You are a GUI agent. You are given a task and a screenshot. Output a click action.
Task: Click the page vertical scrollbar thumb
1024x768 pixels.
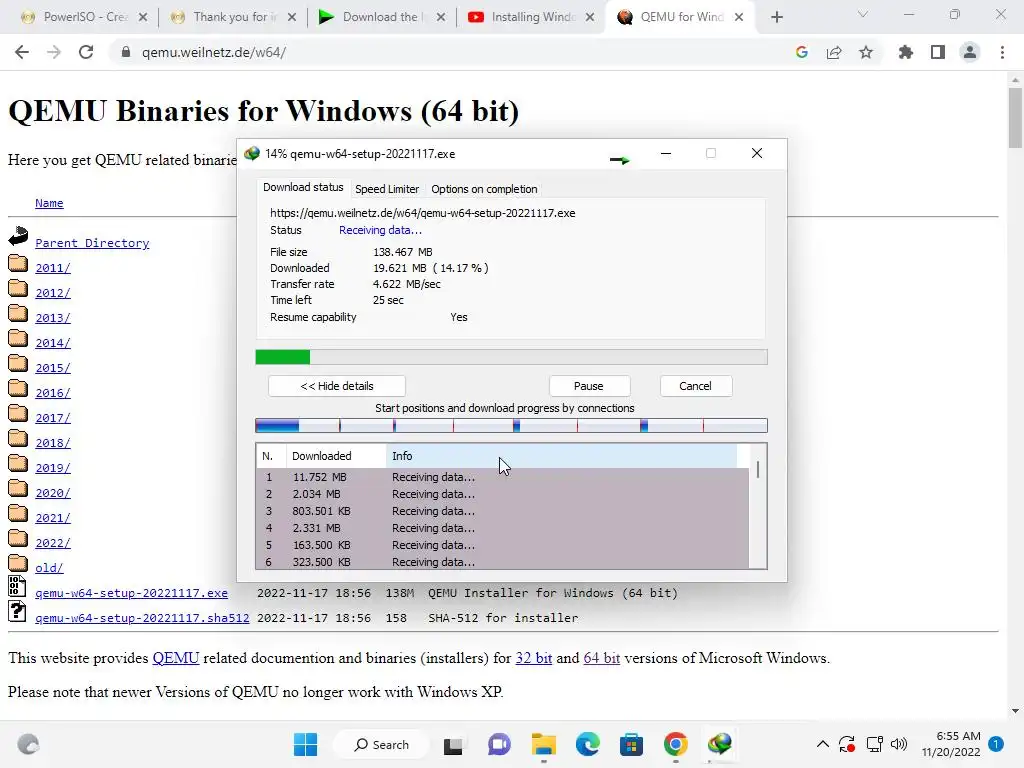[x=1015, y=118]
